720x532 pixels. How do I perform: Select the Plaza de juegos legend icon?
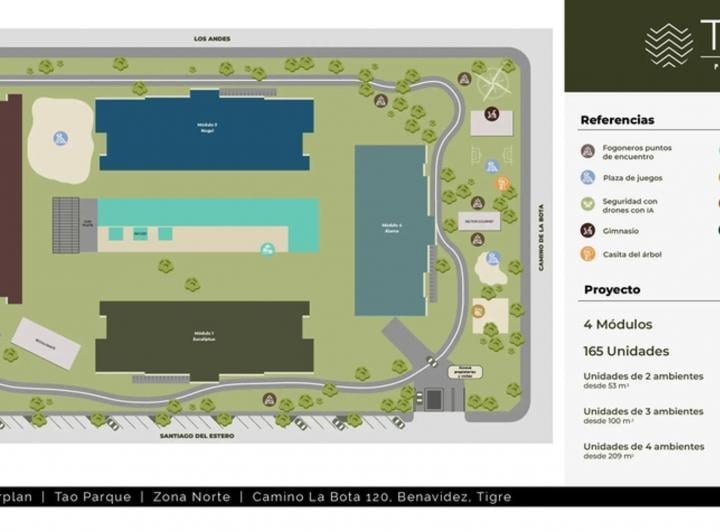click(x=588, y=177)
